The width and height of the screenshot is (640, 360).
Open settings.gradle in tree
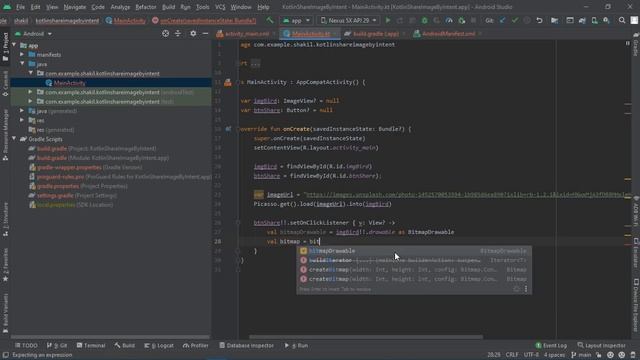[73, 196]
